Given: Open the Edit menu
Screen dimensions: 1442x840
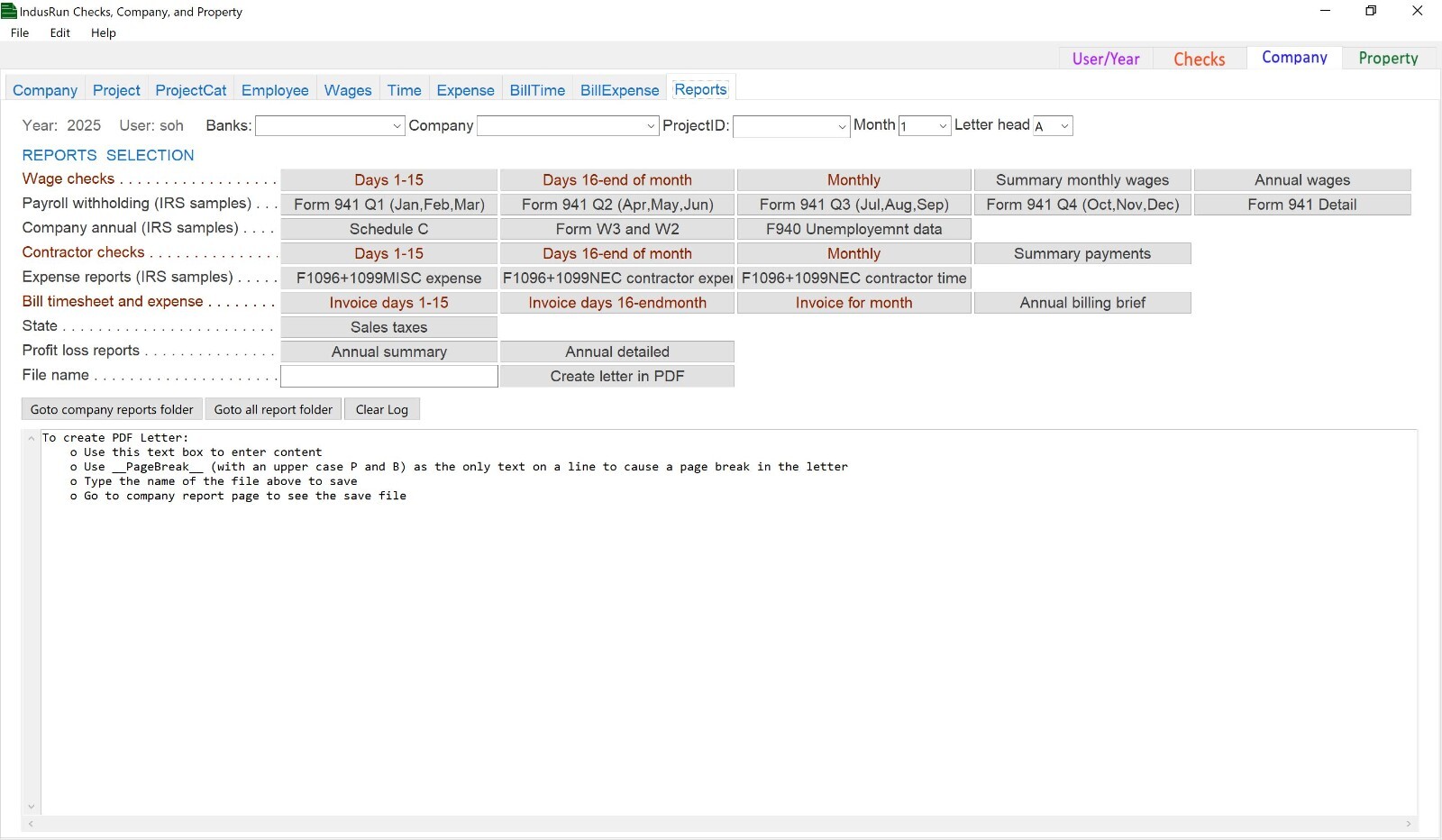Looking at the screenshot, I should click(x=60, y=32).
